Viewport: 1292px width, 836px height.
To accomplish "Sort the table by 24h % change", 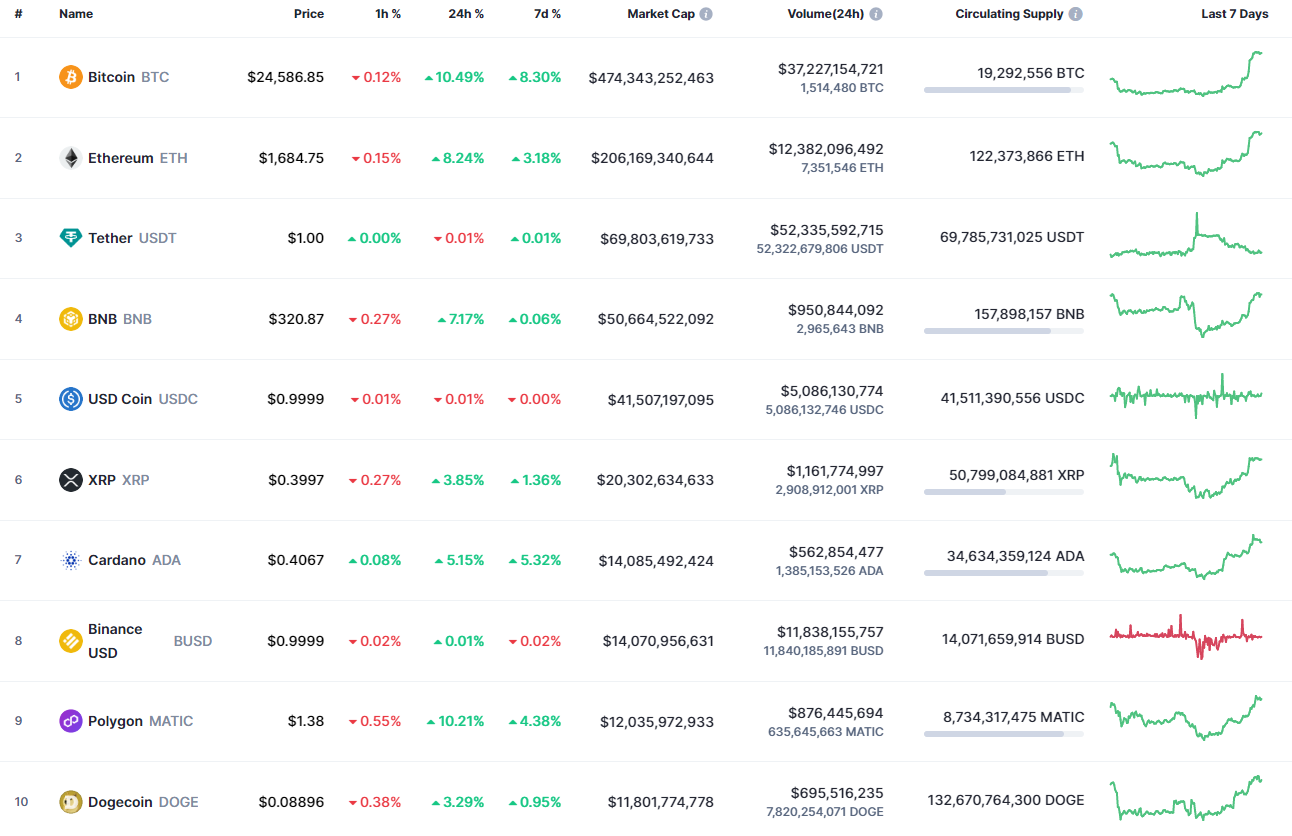I will [x=466, y=13].
